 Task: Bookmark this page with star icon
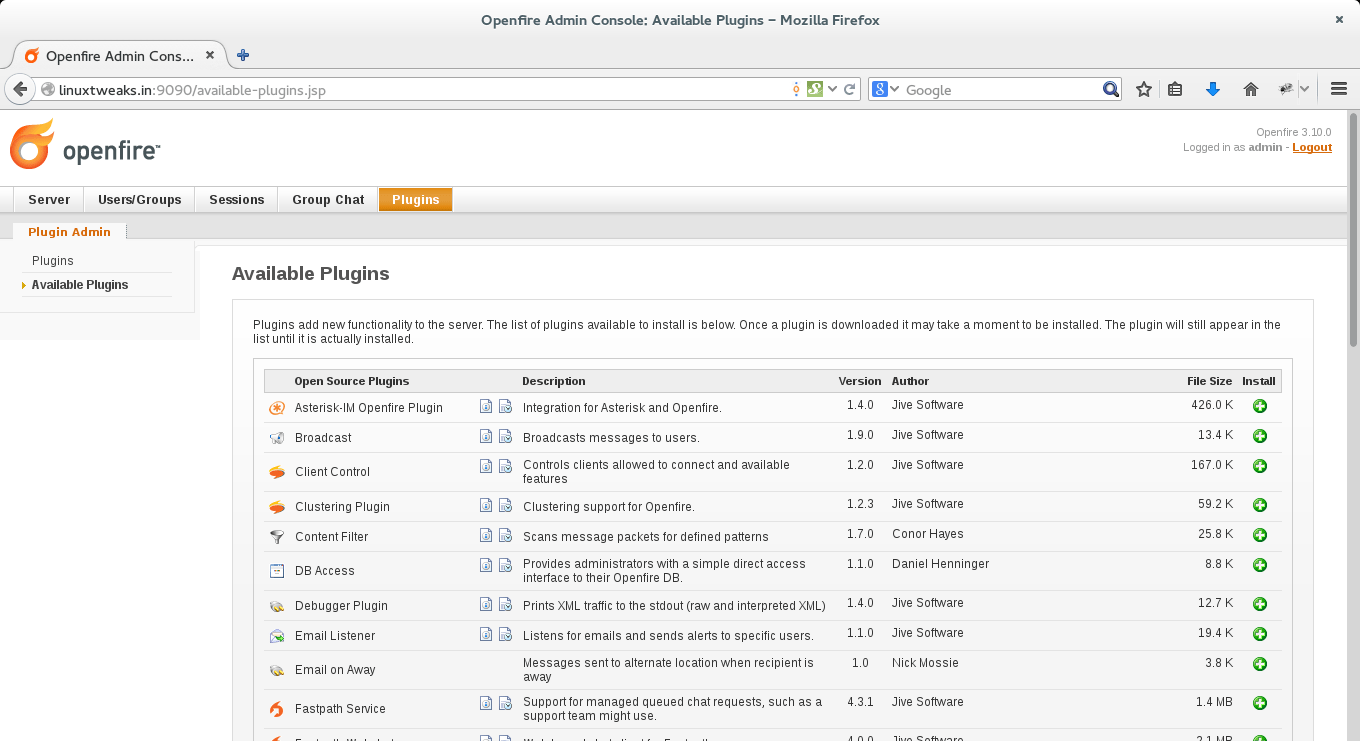click(1144, 89)
